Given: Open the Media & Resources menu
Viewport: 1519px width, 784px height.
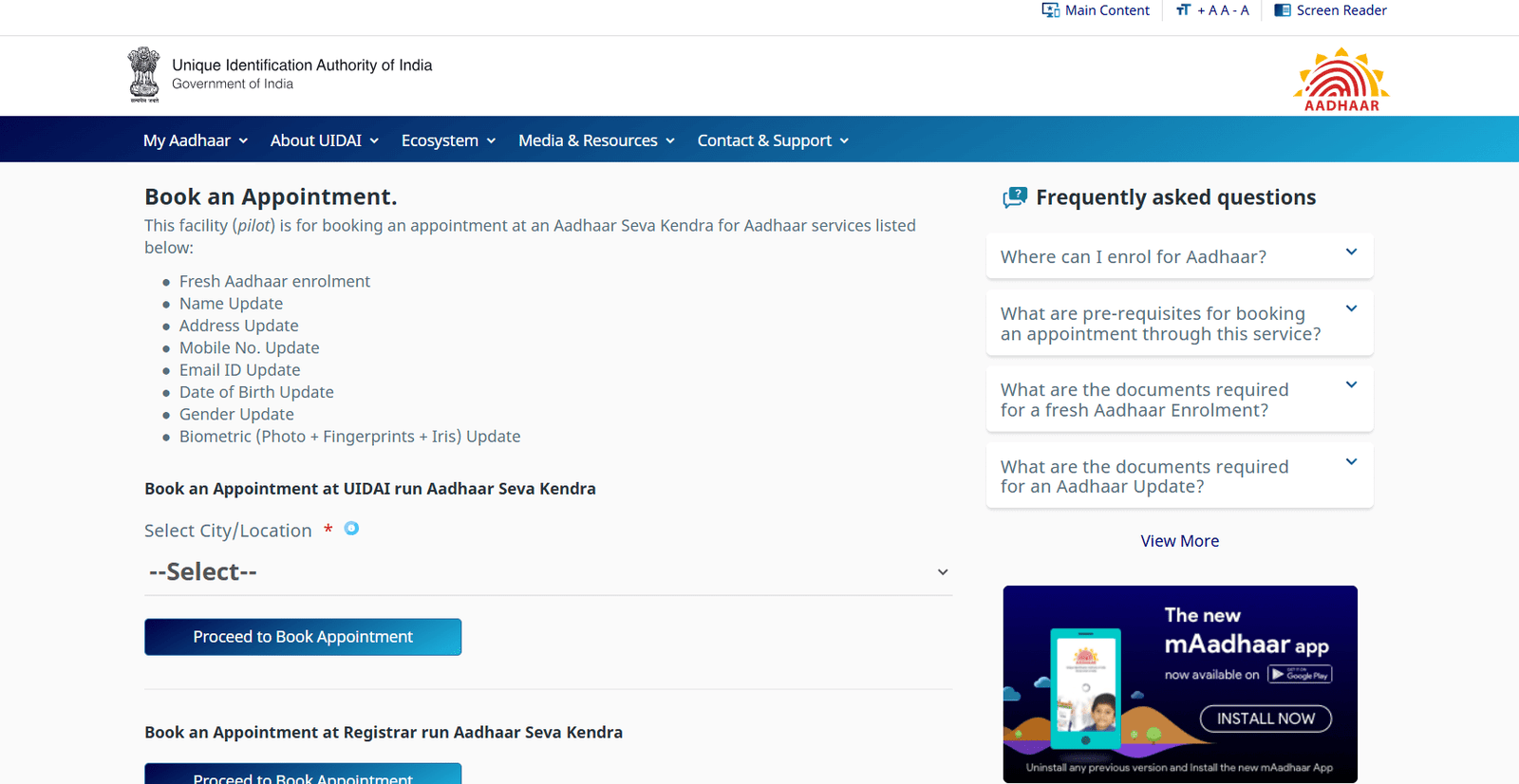Looking at the screenshot, I should point(596,140).
